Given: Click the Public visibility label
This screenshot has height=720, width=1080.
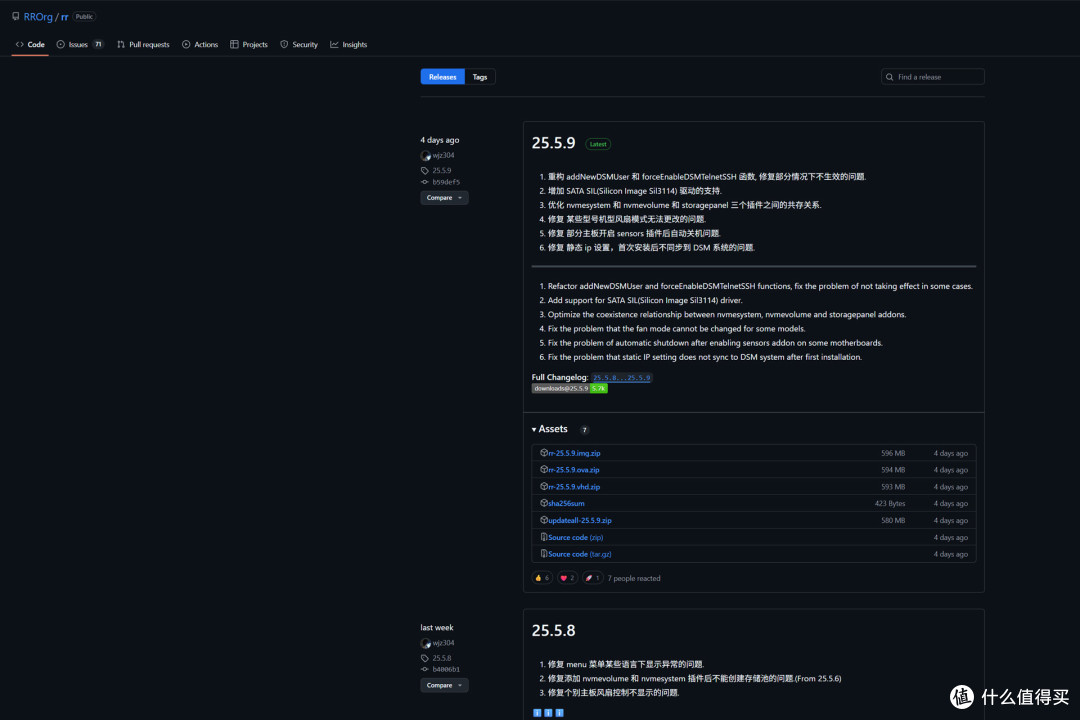Looking at the screenshot, I should click(x=84, y=17).
